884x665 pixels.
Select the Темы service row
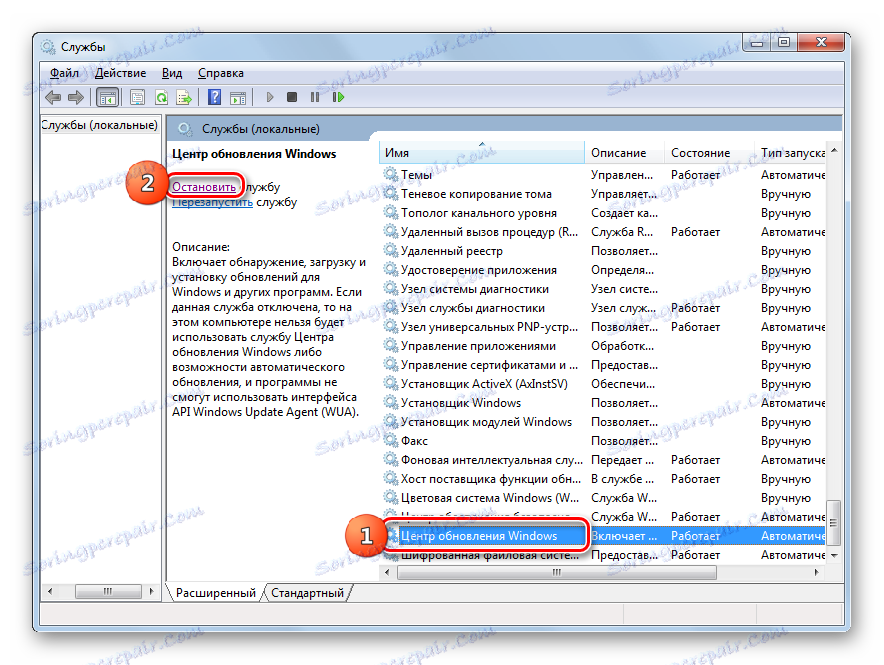[x=603, y=175]
